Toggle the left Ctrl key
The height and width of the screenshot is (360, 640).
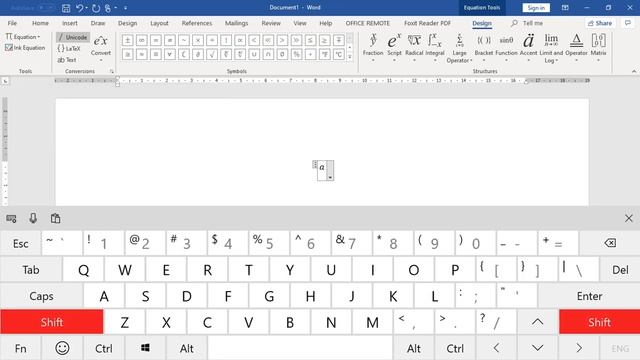(104, 348)
